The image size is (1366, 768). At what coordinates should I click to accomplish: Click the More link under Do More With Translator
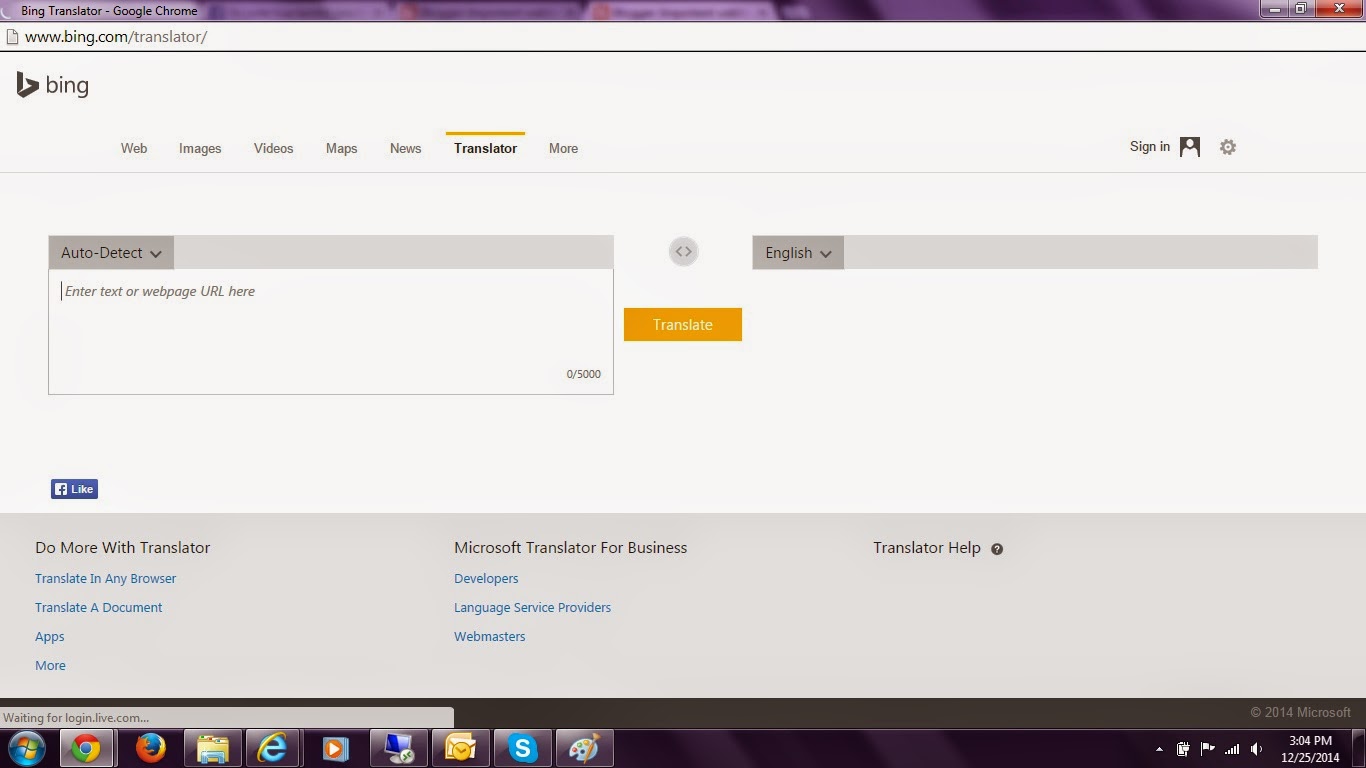51,665
